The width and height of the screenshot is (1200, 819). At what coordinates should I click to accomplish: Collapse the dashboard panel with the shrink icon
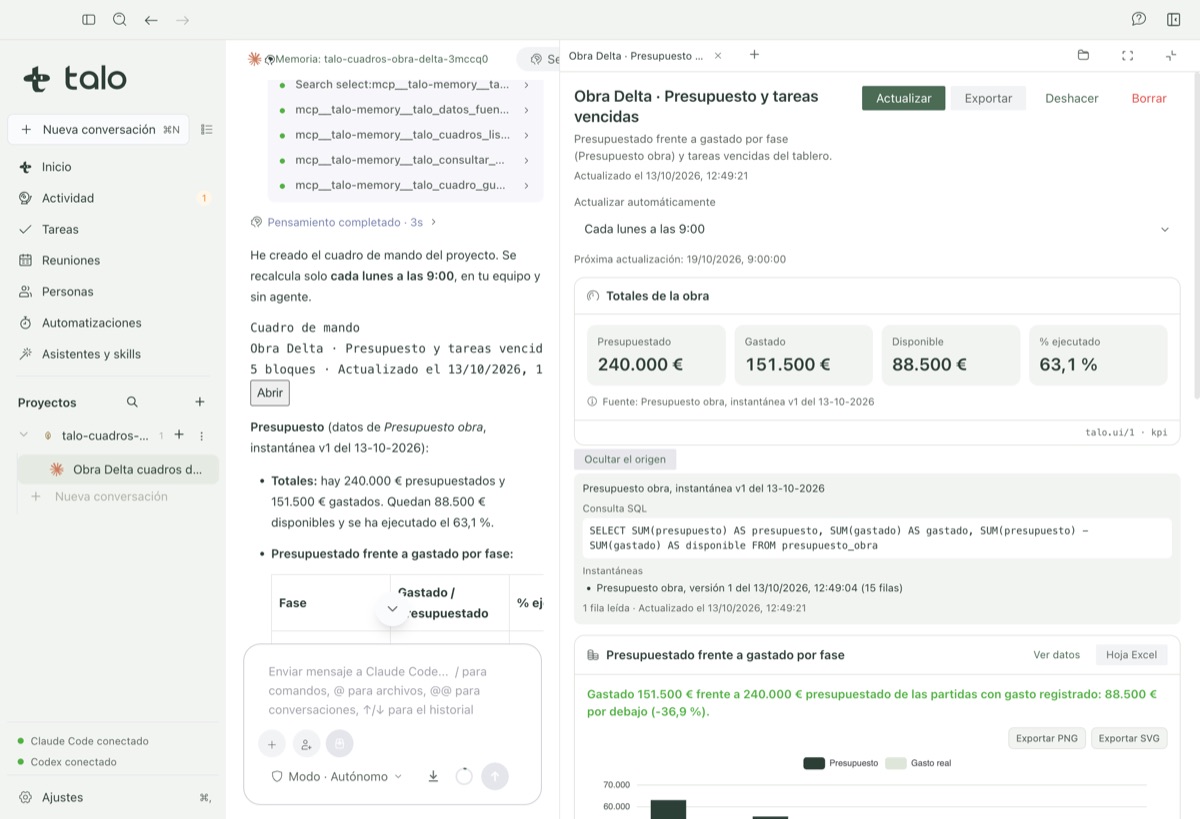1171,55
